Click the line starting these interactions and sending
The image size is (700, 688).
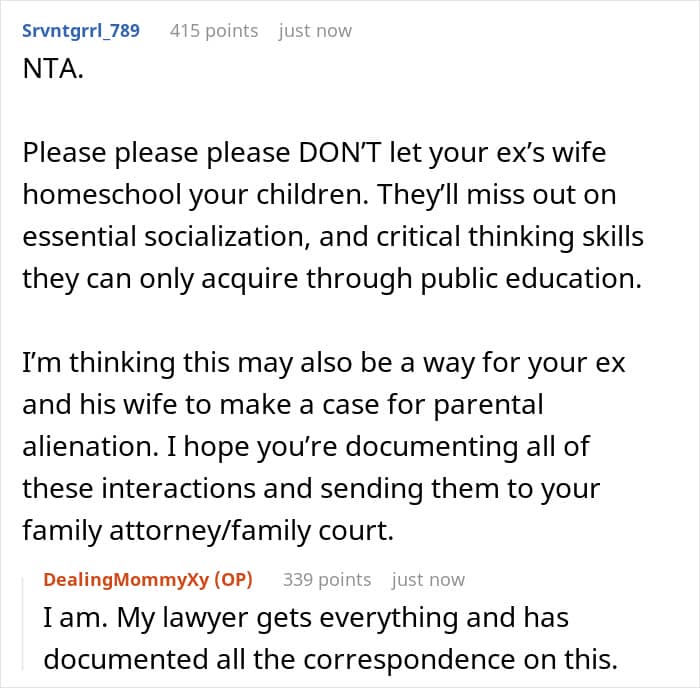311,489
